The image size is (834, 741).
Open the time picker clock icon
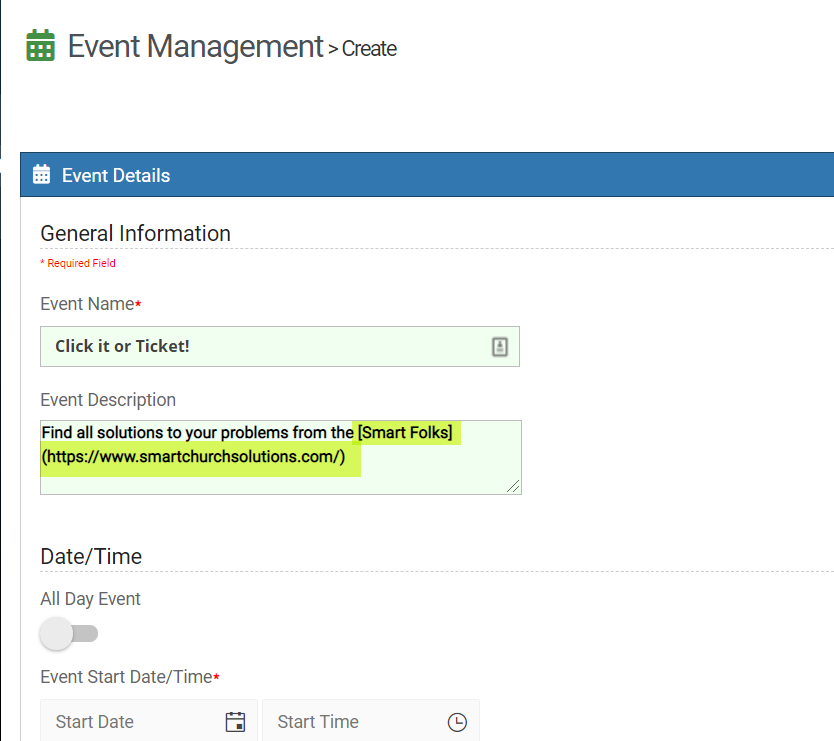pos(456,722)
